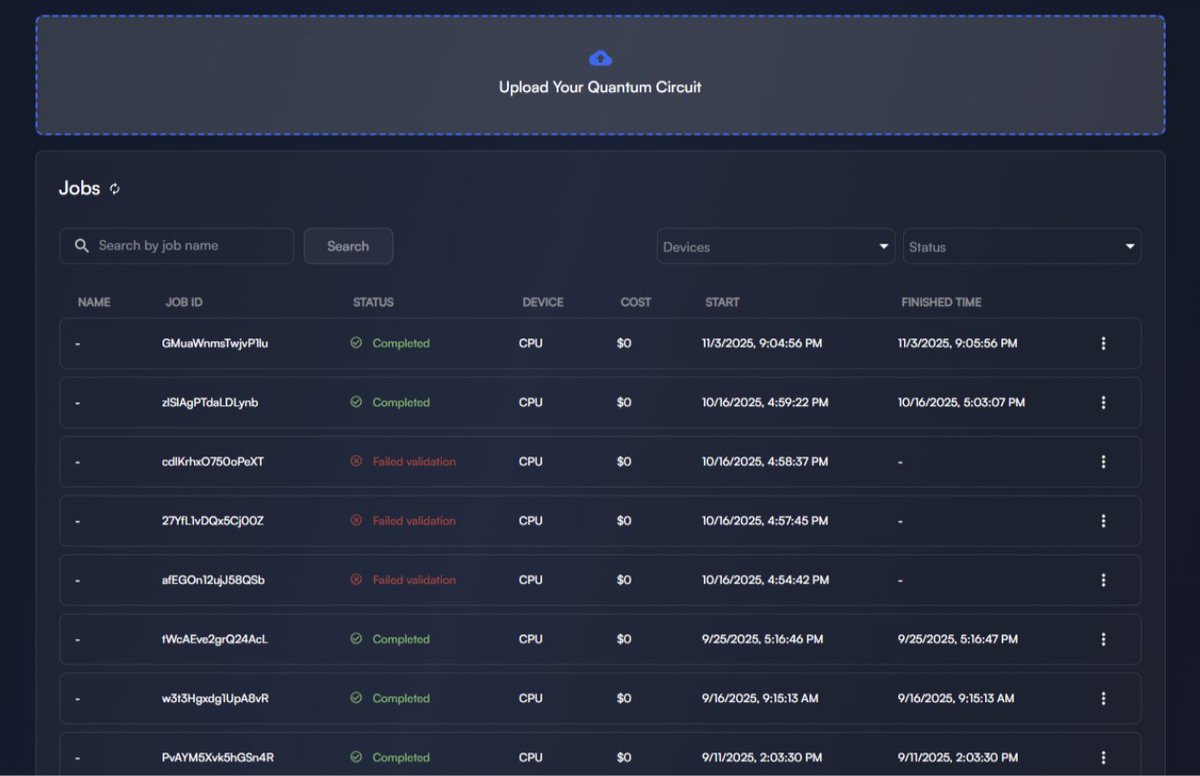
Task: Click the FINISHED TIME column header
Action: coord(941,302)
